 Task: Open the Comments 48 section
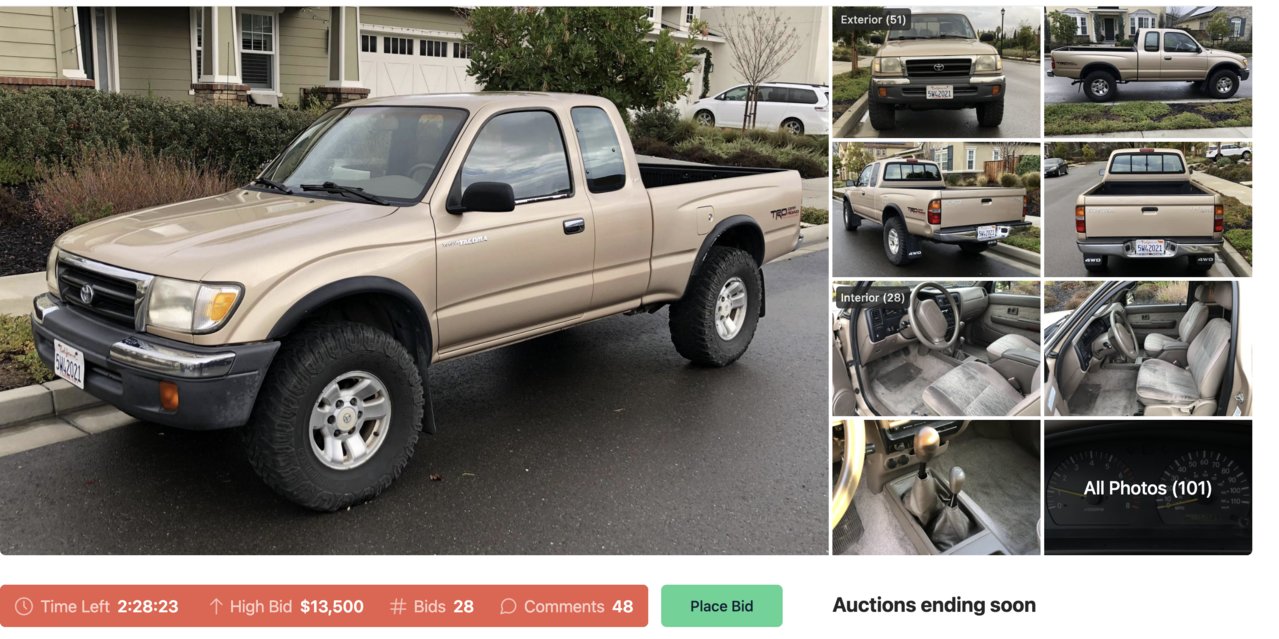pyautogui.click(x=567, y=606)
